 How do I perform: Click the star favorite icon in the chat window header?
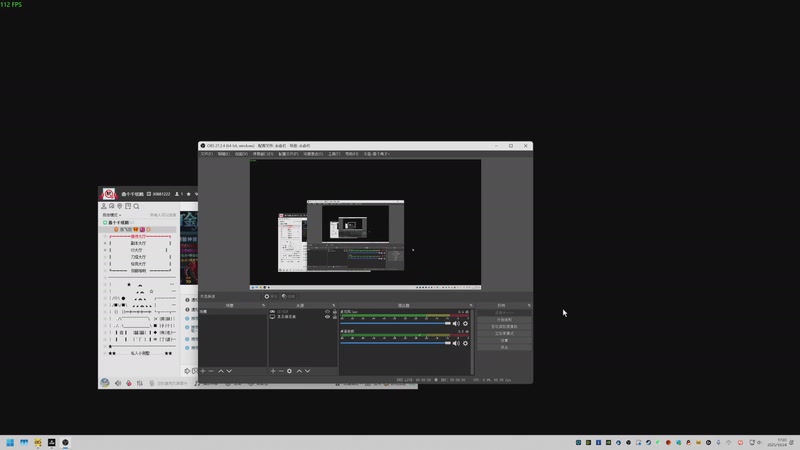point(188,194)
